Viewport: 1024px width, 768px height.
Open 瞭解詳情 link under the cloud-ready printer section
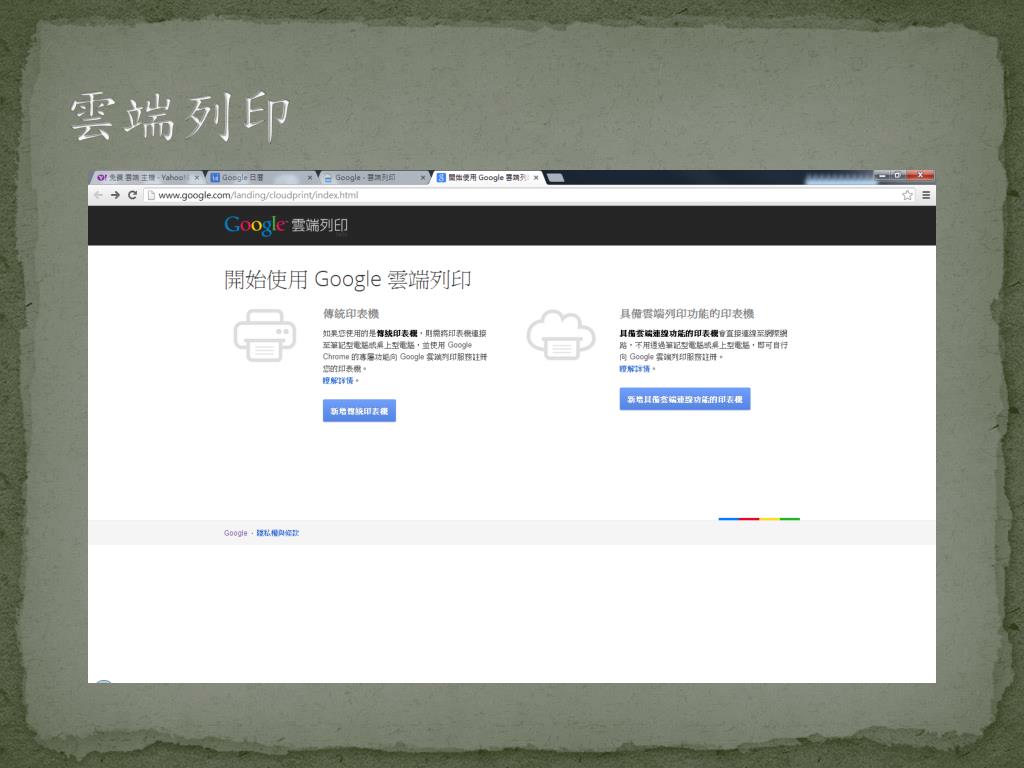coord(635,369)
